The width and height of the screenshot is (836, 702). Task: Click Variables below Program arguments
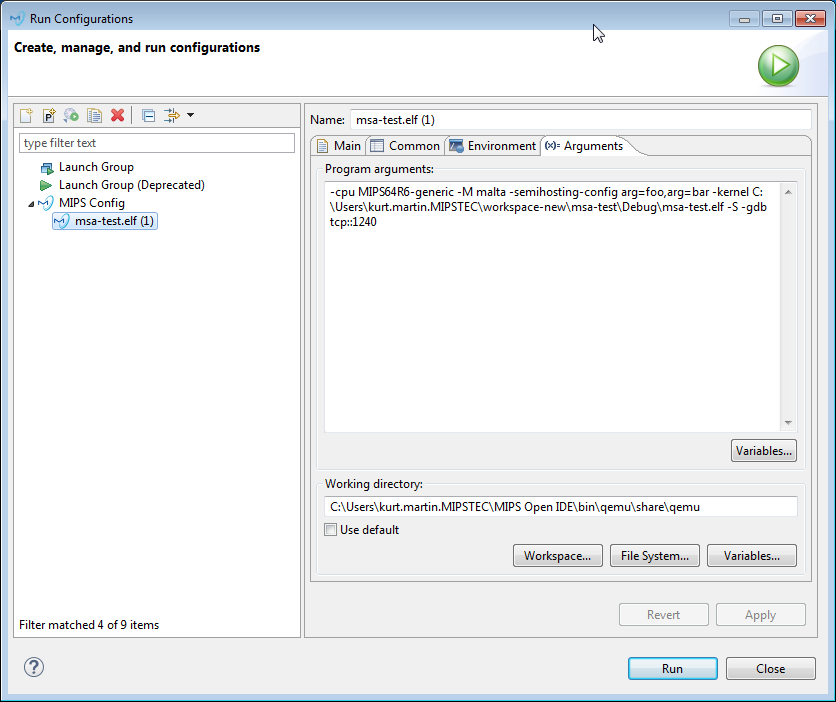coord(763,450)
